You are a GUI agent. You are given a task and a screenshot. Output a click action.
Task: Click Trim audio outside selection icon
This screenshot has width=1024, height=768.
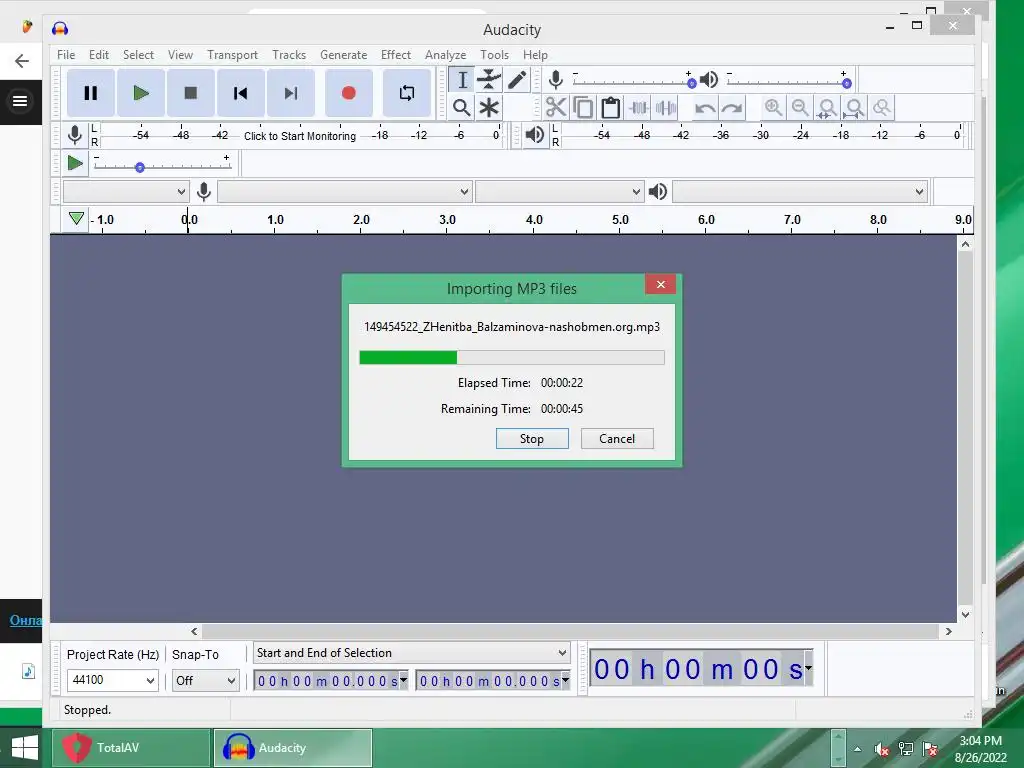pos(638,107)
